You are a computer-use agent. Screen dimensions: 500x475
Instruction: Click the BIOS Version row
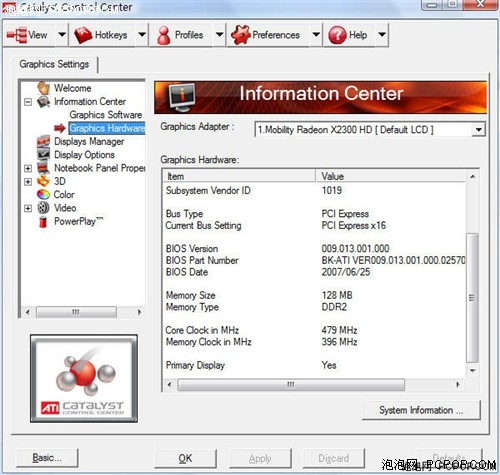click(x=314, y=248)
